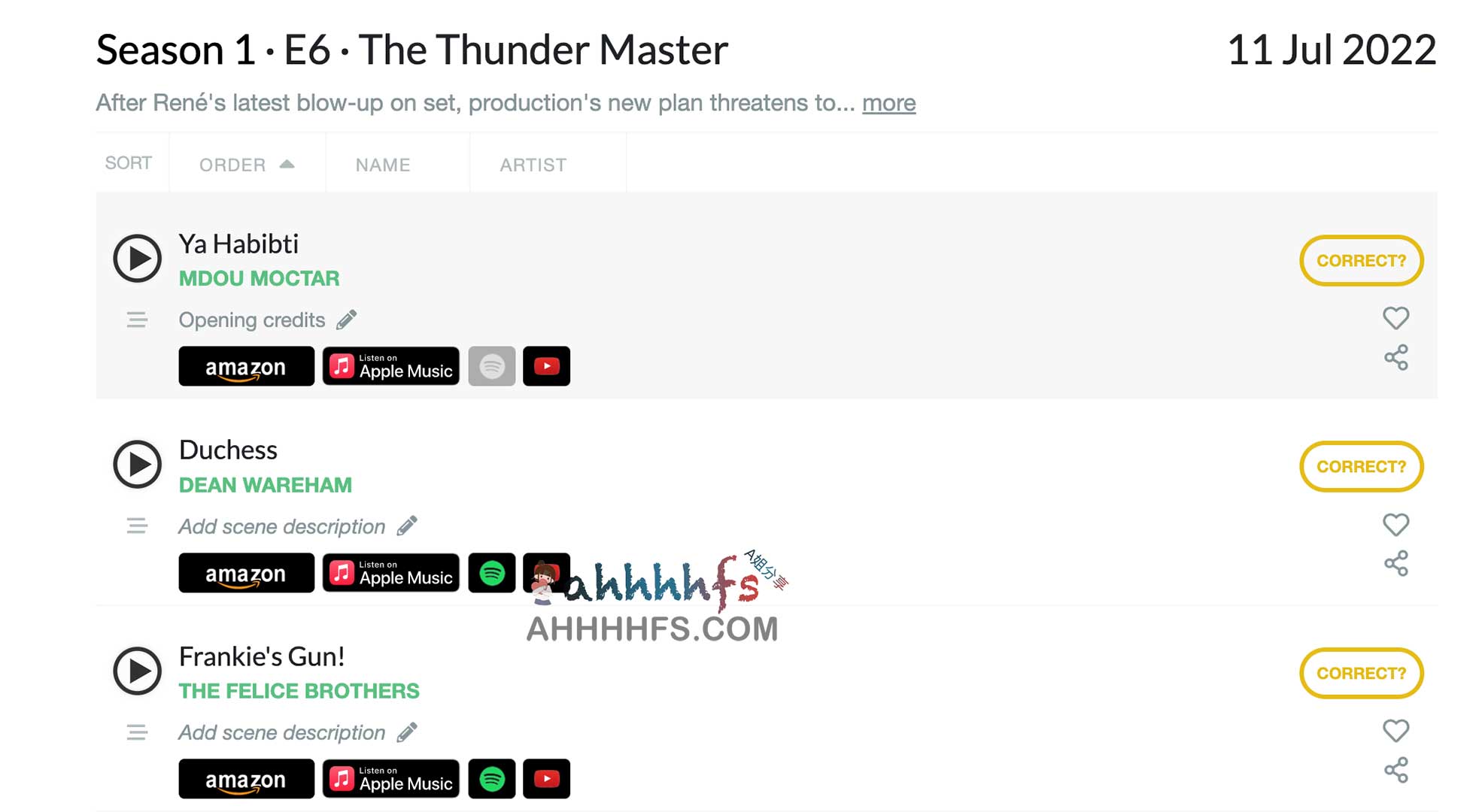Click share icon for Ya Habibti
Image resolution: width=1476 pixels, height=812 pixels.
coord(1396,357)
